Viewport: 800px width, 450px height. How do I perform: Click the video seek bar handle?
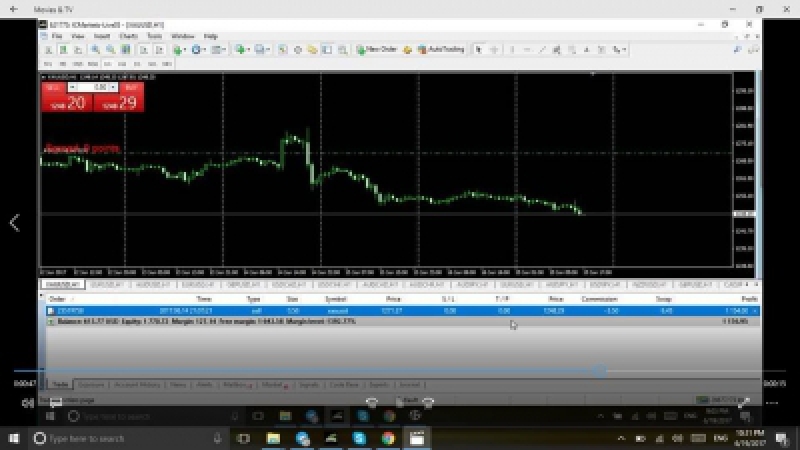[x=601, y=371]
